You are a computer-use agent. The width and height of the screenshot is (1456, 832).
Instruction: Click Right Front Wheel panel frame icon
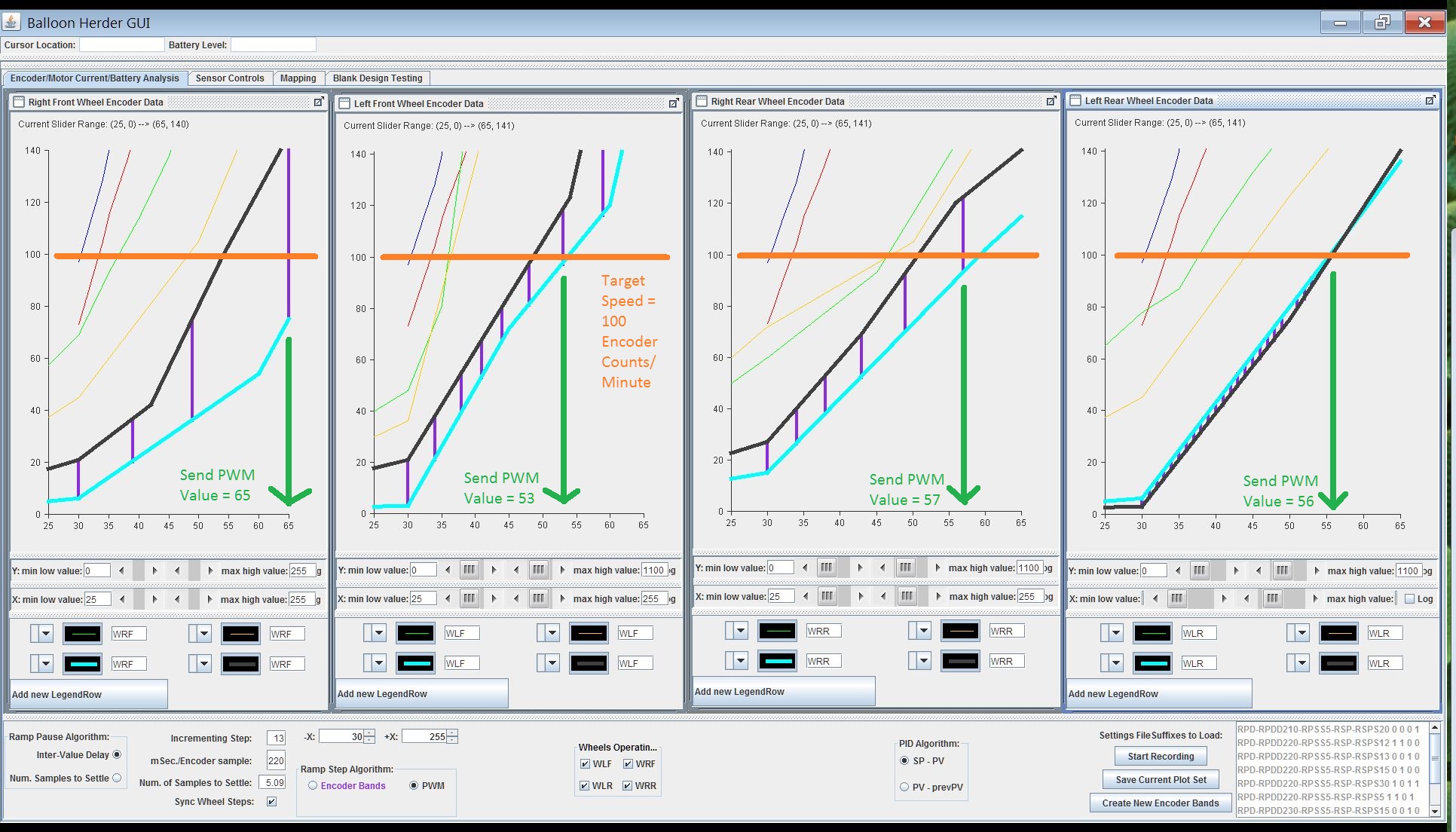pyautogui.click(x=19, y=102)
